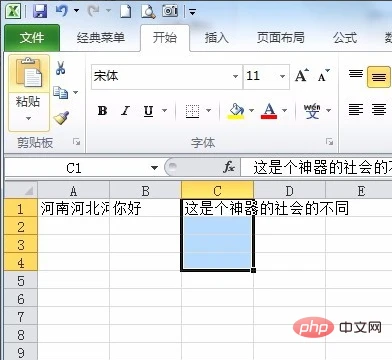Apply cell borders icon

coord(192,111)
